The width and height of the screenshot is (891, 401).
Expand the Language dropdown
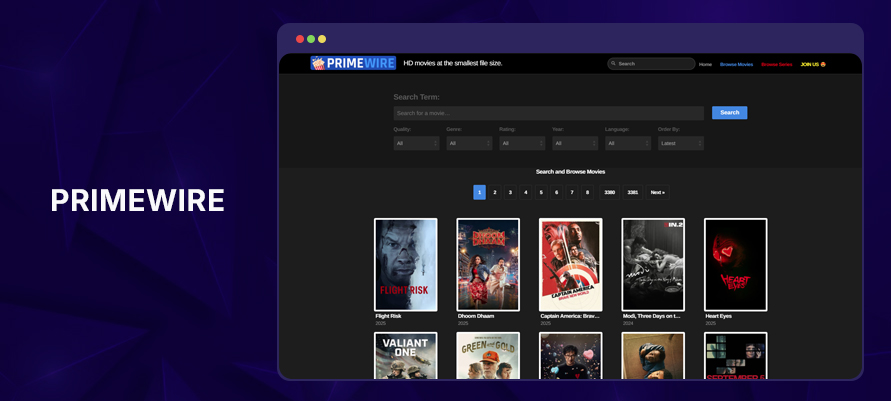(x=628, y=143)
